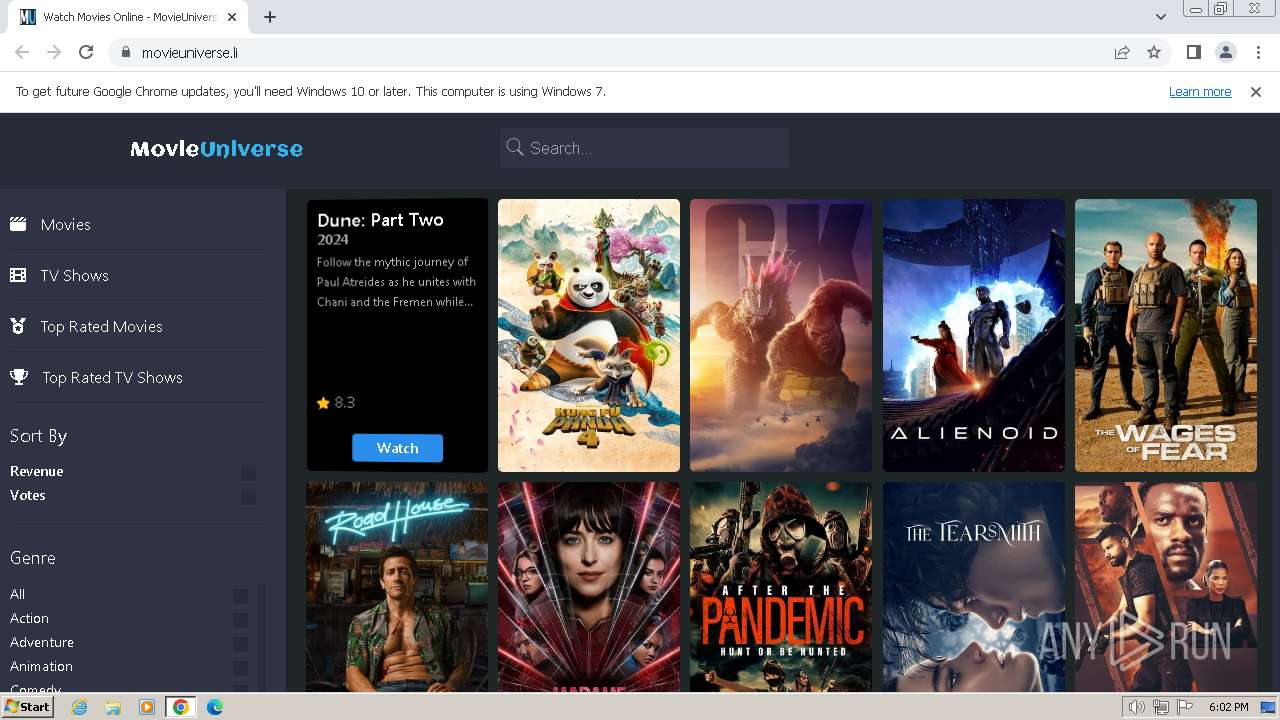Click the Dune: Part Two title
The image size is (1280, 720).
coord(380,220)
